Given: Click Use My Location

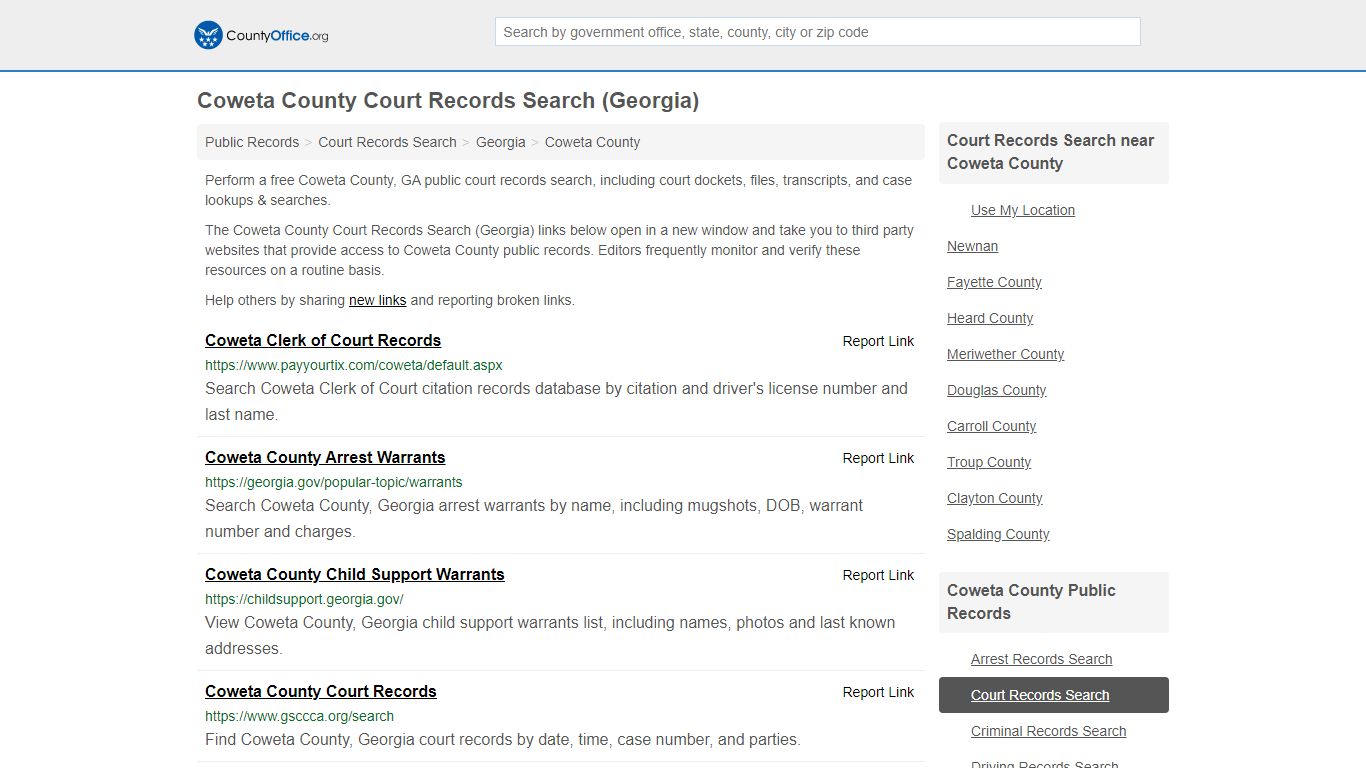Looking at the screenshot, I should click(1023, 210).
